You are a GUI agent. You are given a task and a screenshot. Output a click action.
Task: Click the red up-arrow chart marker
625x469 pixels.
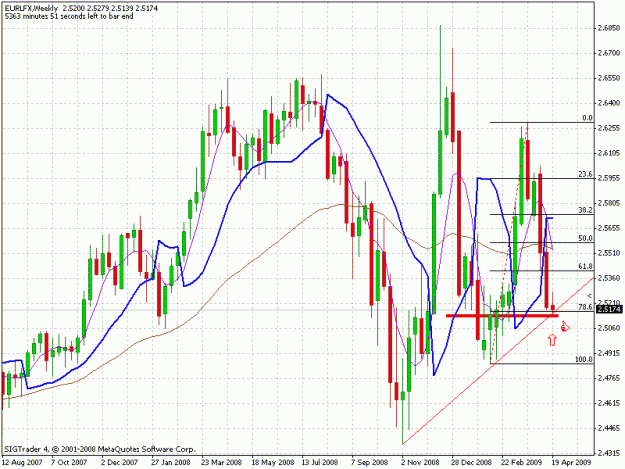(552, 339)
